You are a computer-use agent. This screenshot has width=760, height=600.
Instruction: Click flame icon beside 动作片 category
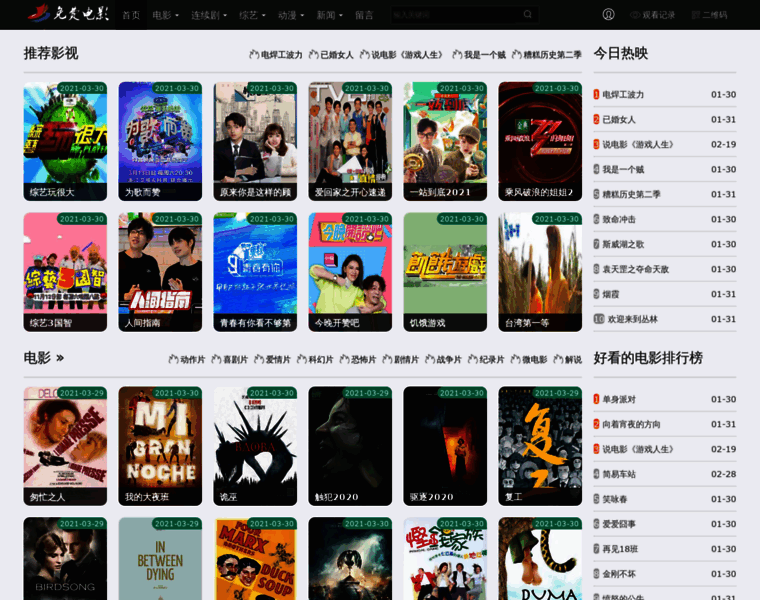point(173,359)
